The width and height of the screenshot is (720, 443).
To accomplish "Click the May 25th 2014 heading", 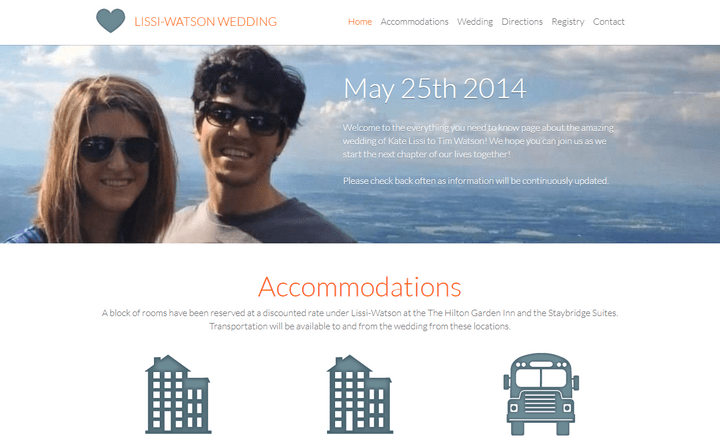I will pyautogui.click(x=434, y=88).
